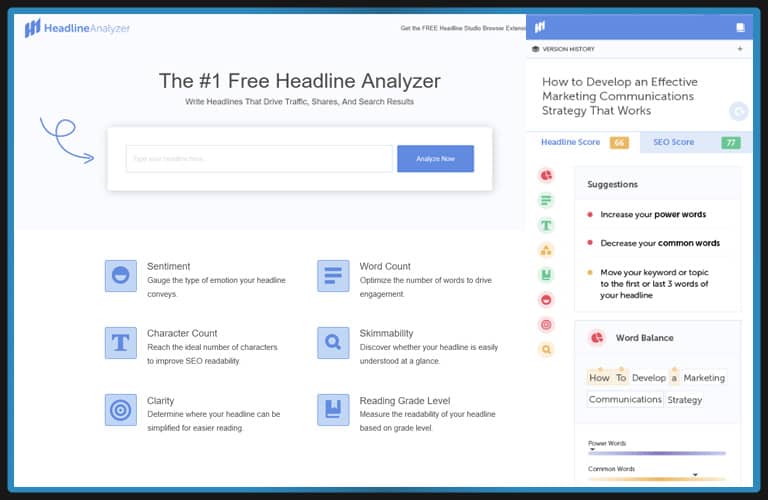
Task: Click the Skimmability feature heading
Action: pyautogui.click(x=386, y=333)
